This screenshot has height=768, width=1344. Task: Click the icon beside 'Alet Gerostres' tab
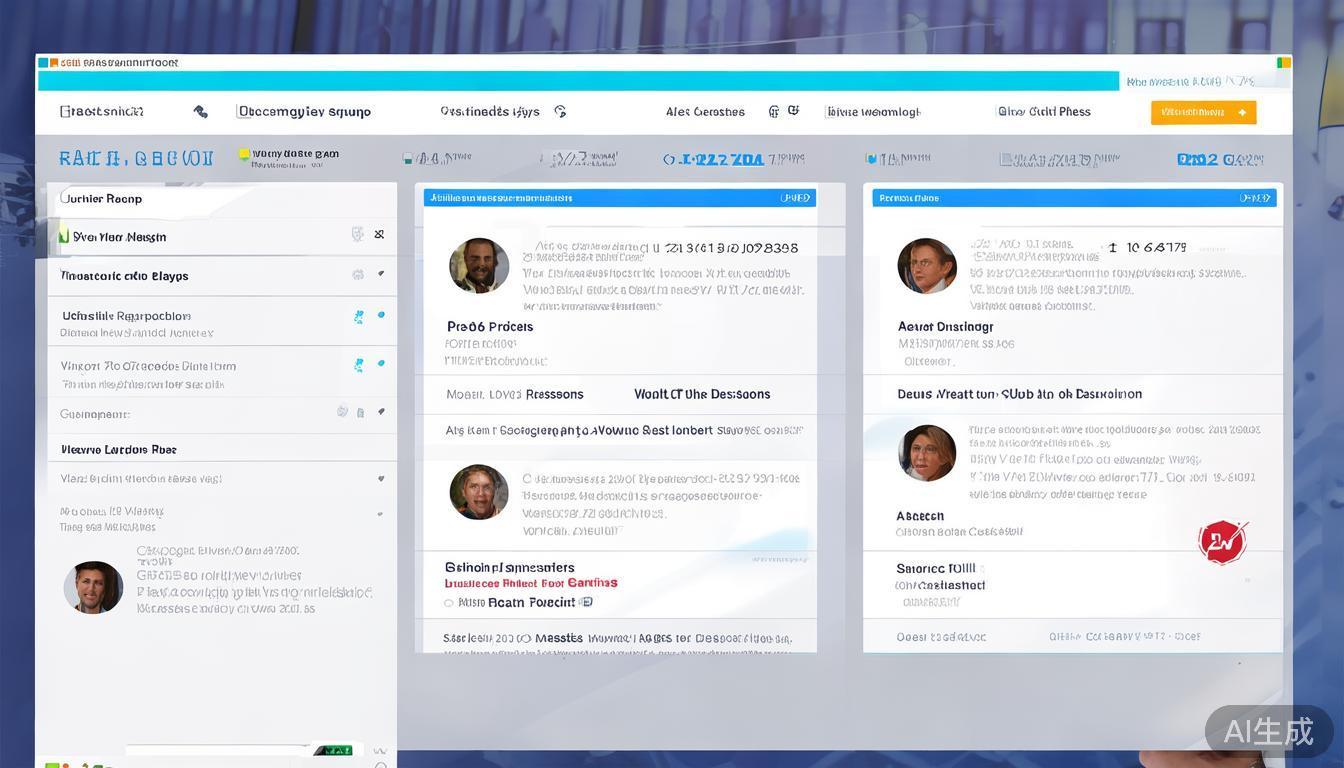[x=773, y=112]
